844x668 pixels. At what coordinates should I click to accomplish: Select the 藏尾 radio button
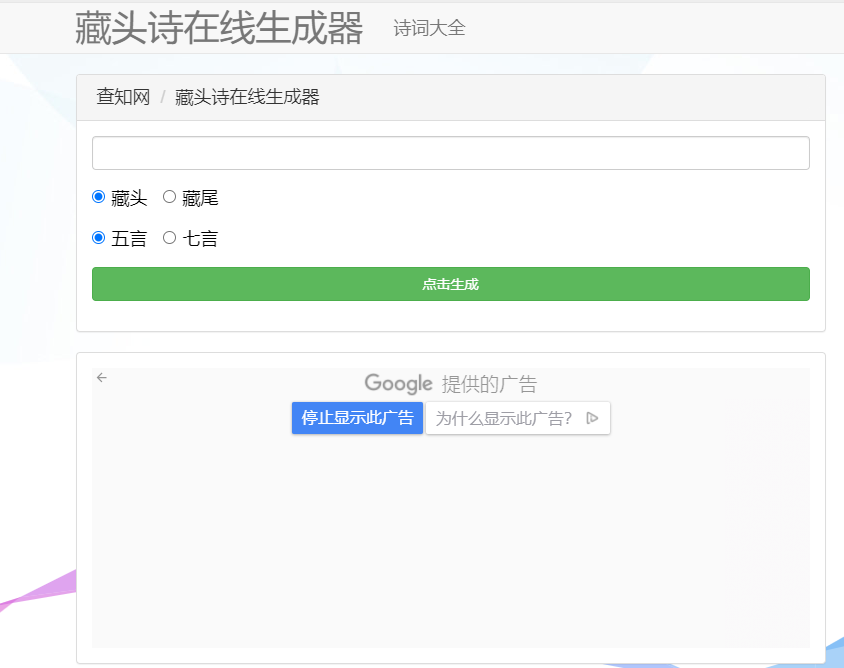tap(169, 197)
